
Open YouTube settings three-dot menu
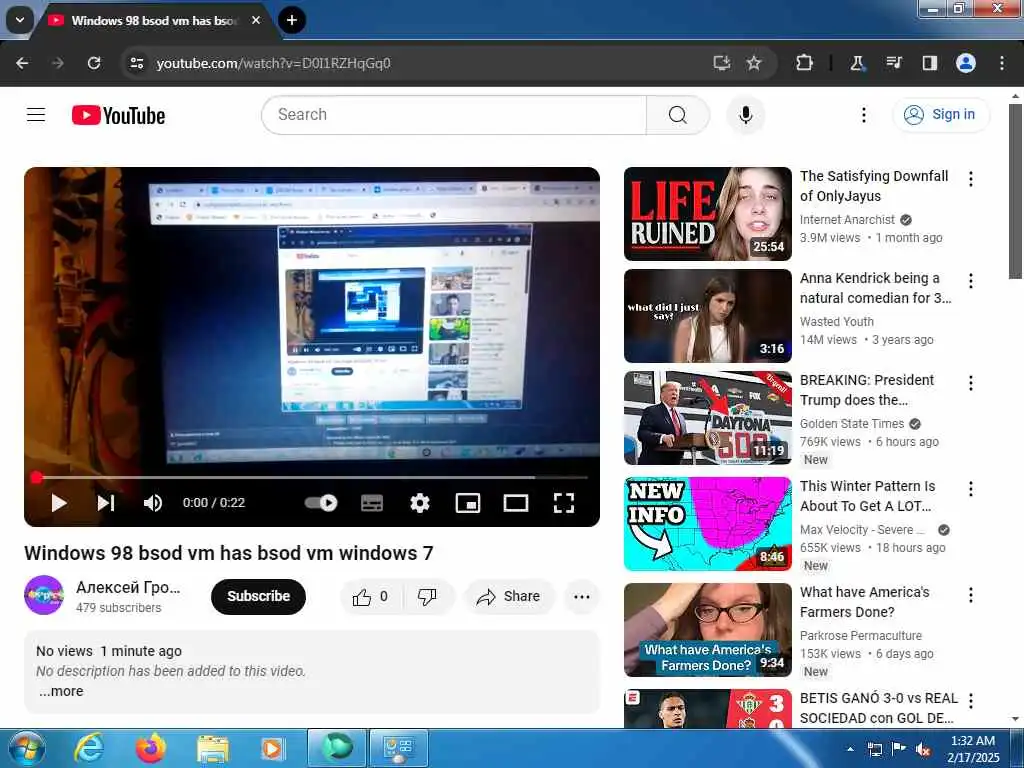[x=863, y=115]
